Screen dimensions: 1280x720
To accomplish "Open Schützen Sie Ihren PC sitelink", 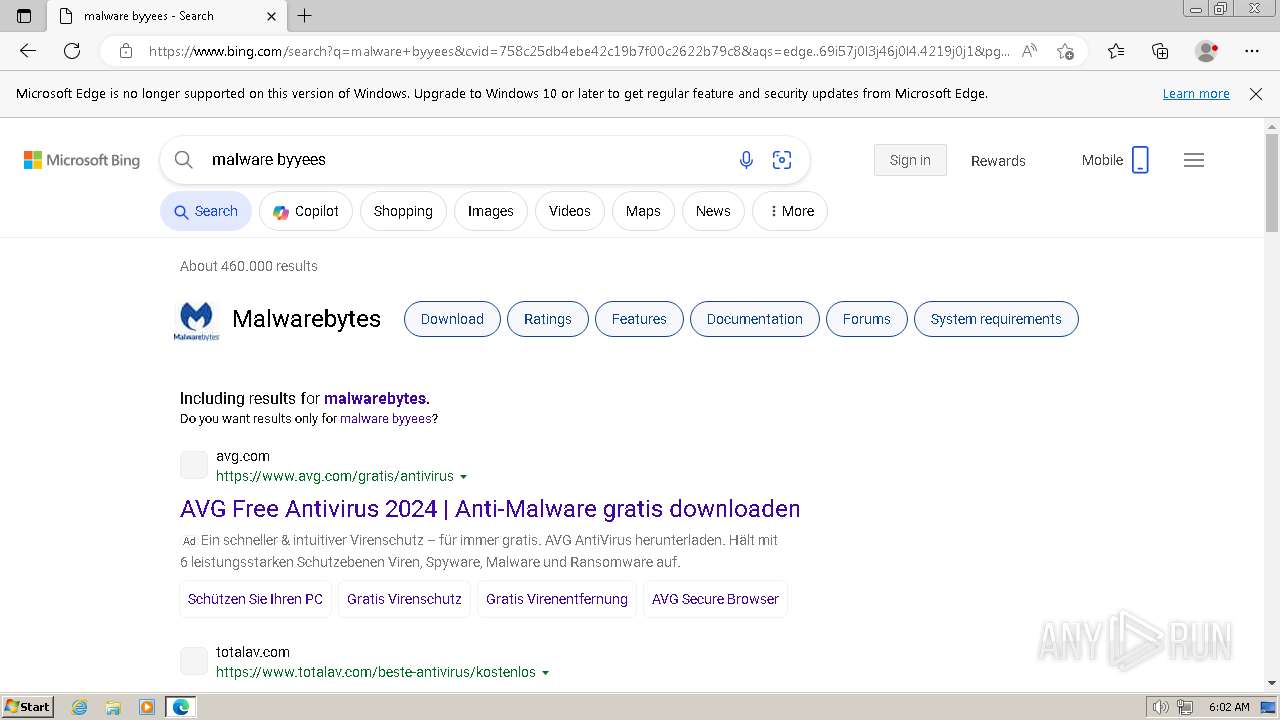I will tap(255, 599).
